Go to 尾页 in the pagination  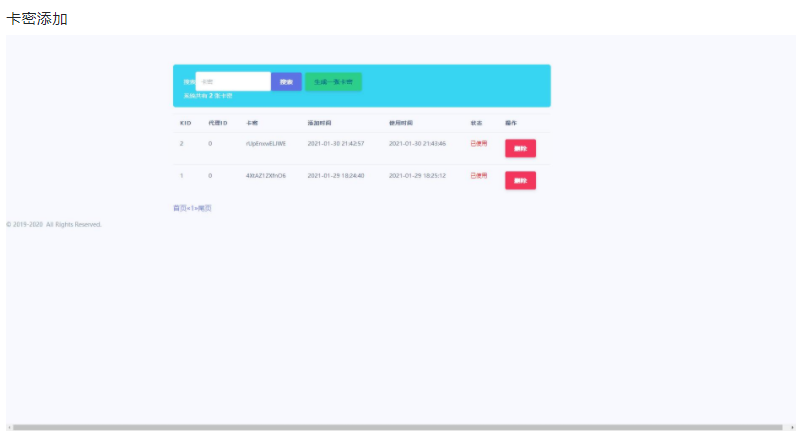tap(205, 208)
